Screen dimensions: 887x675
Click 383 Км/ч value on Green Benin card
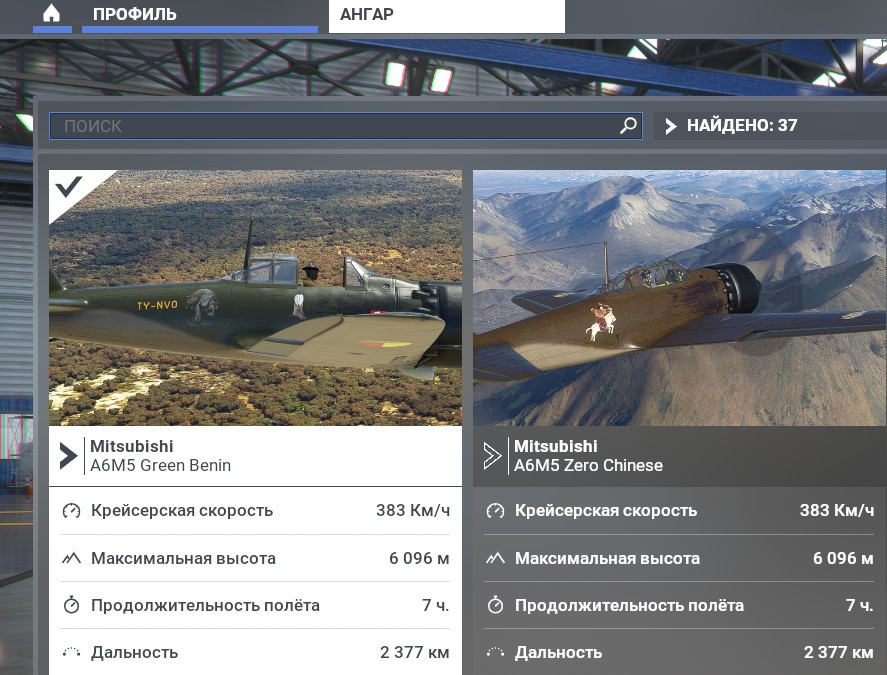click(x=413, y=511)
